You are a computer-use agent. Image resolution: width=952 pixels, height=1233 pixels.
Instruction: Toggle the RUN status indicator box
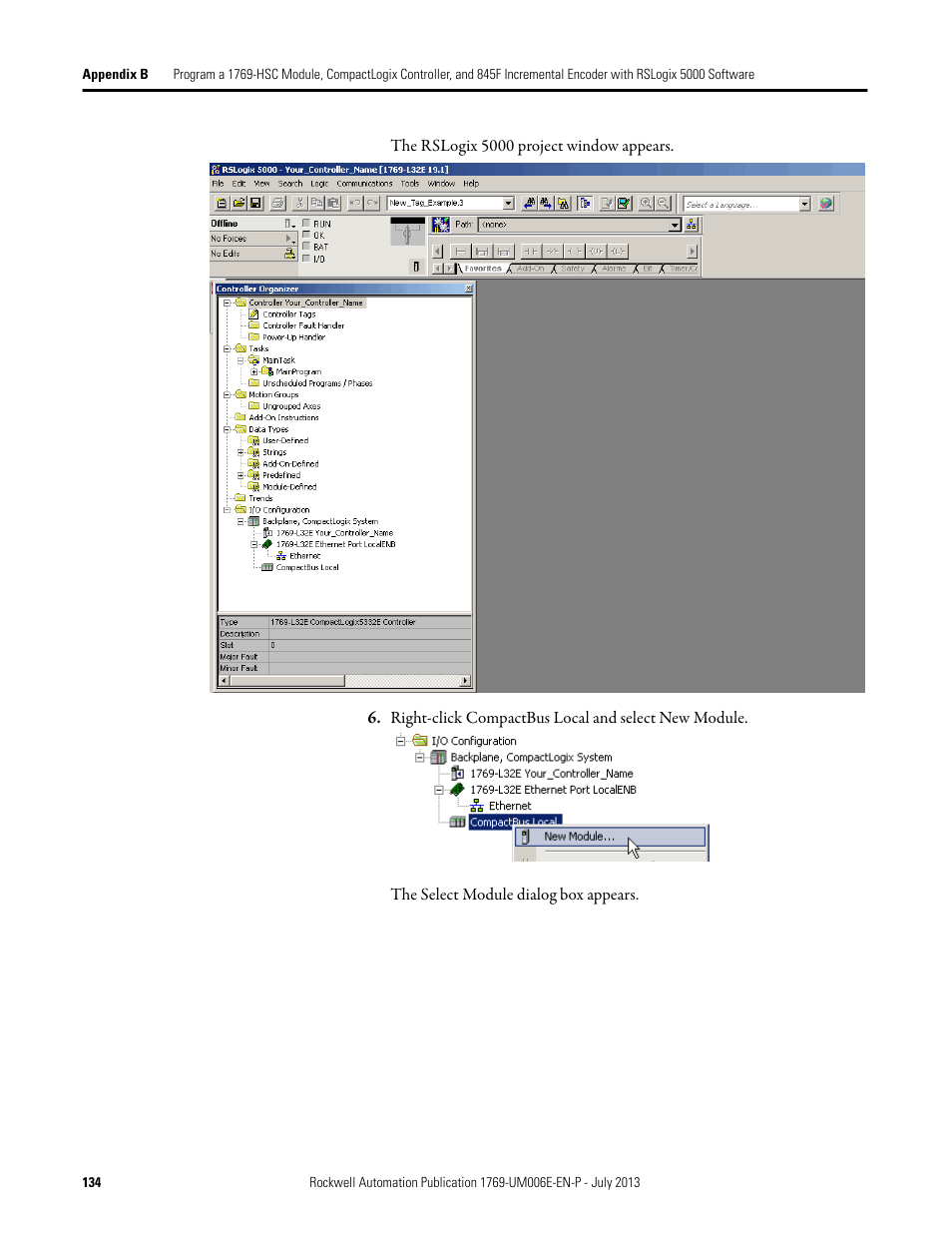tap(306, 224)
